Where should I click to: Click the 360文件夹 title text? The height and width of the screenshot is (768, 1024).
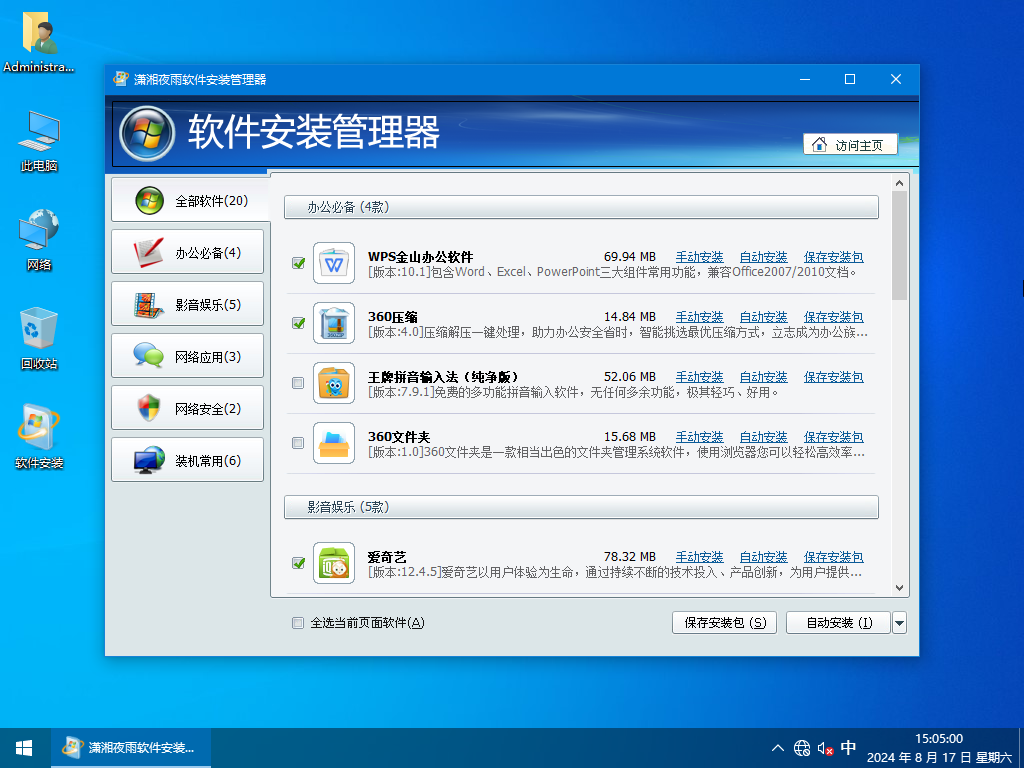pos(399,437)
